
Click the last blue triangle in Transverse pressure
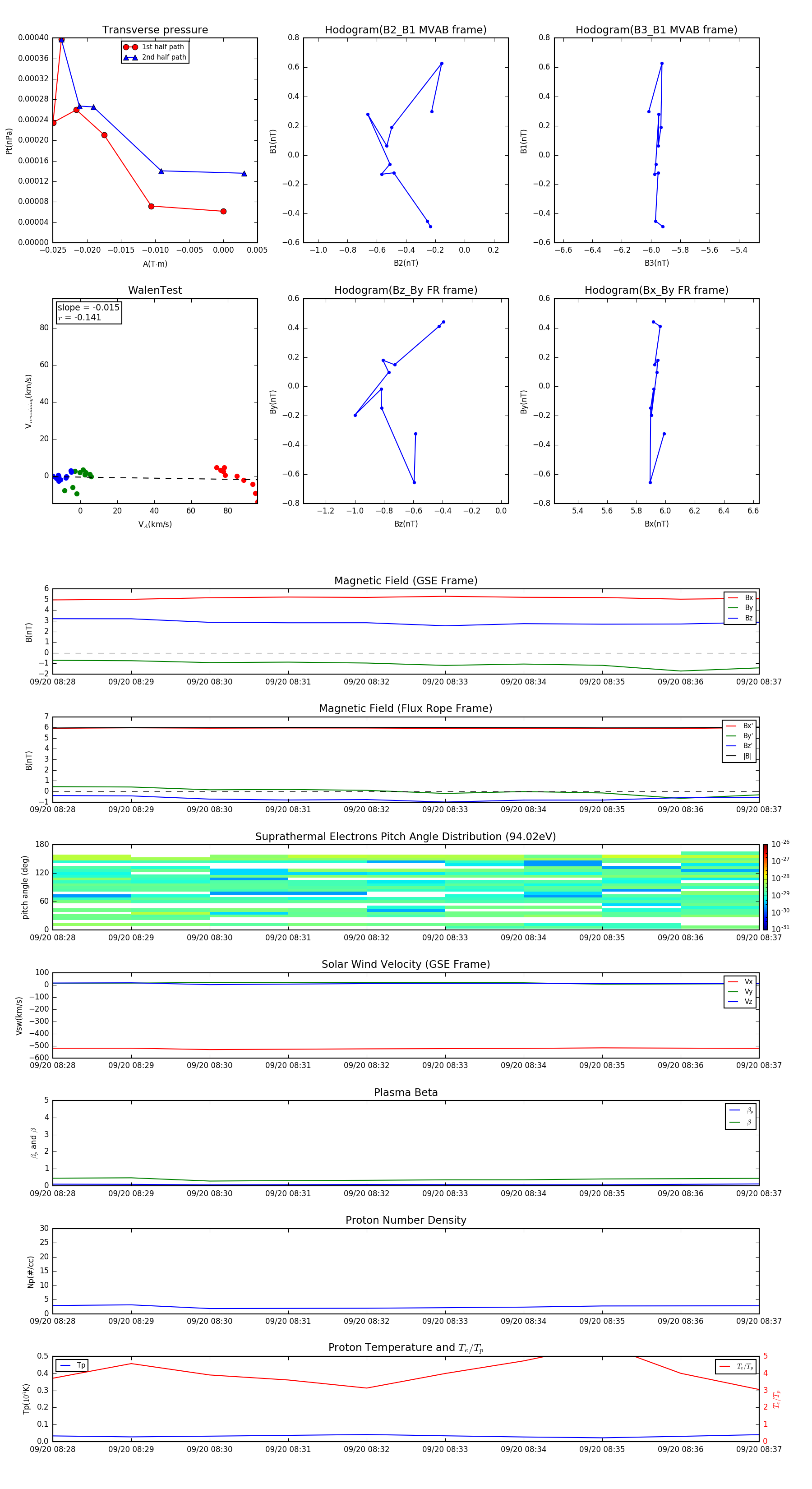coord(244,173)
